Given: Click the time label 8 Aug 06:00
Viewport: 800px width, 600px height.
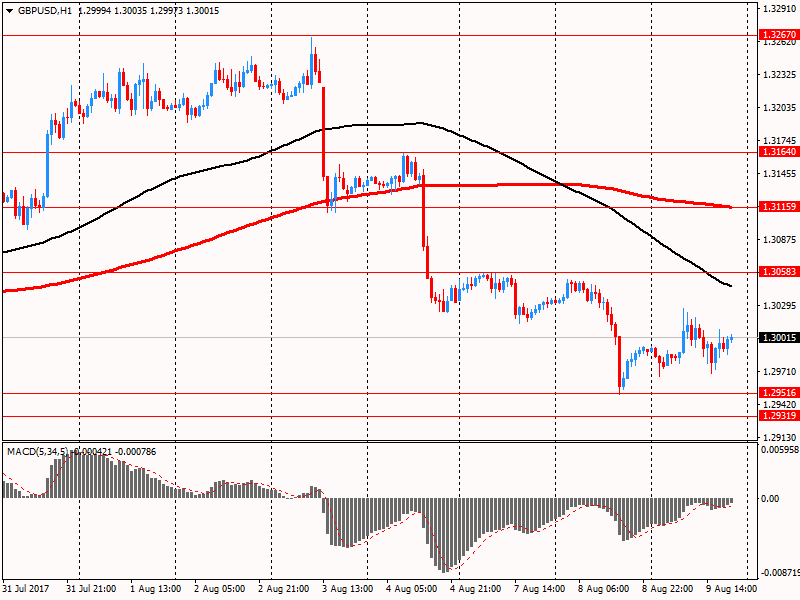Looking at the screenshot, I should (603, 589).
